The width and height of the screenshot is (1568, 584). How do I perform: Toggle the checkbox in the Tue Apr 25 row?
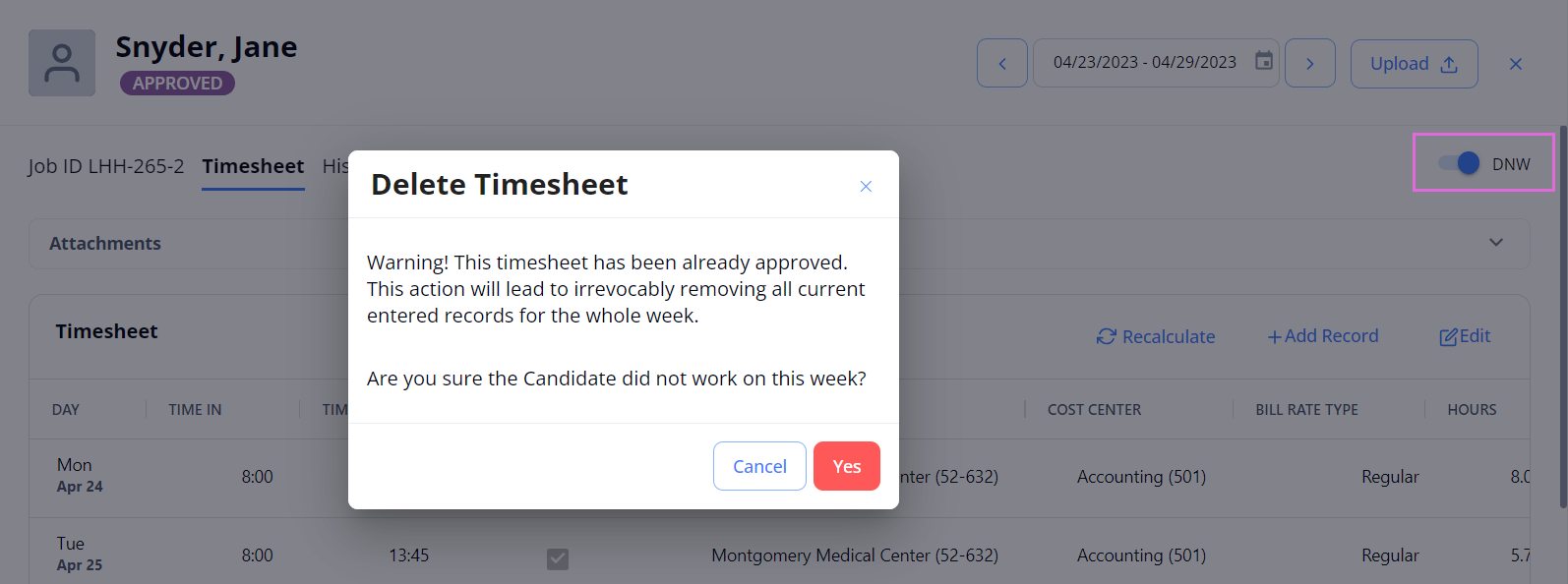coord(558,558)
